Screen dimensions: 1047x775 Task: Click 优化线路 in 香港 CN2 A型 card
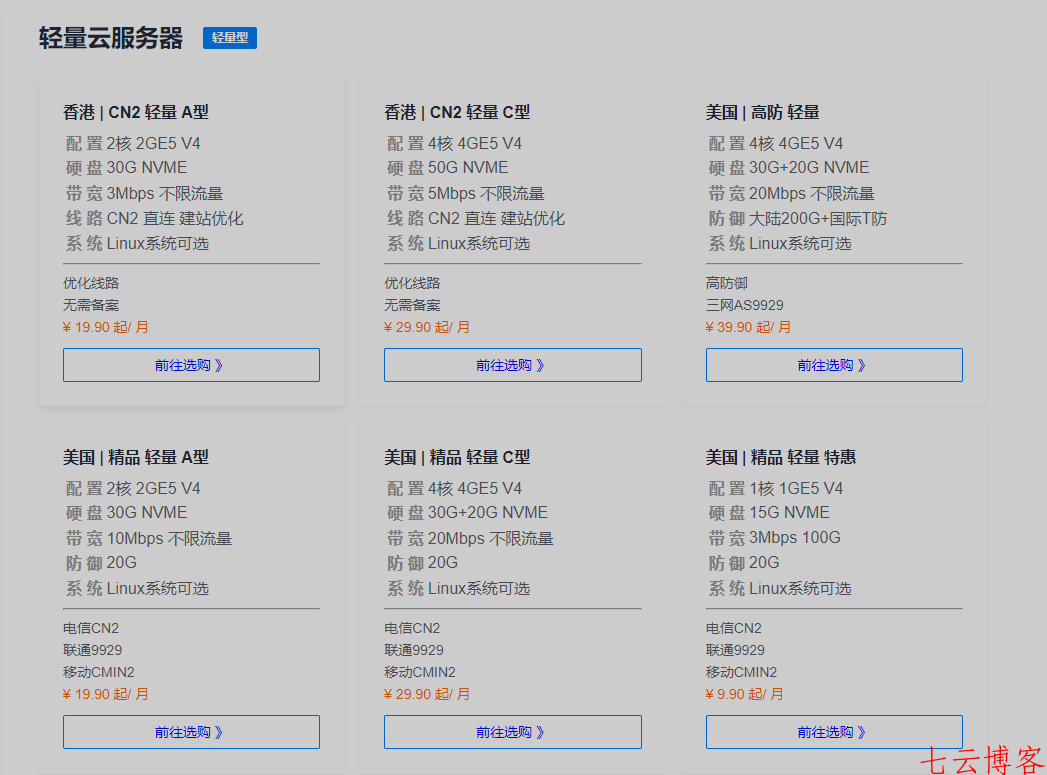pyautogui.click(x=91, y=283)
